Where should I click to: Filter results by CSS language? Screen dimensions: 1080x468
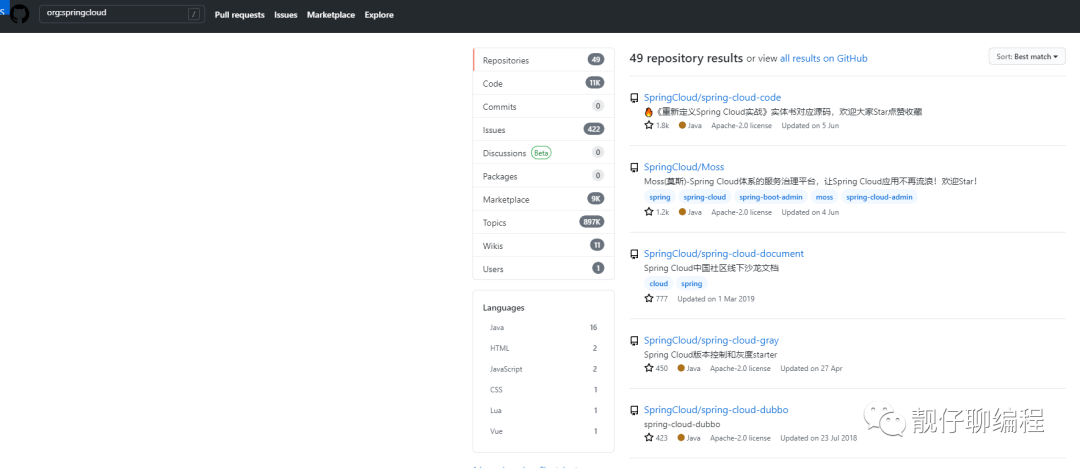543,389
